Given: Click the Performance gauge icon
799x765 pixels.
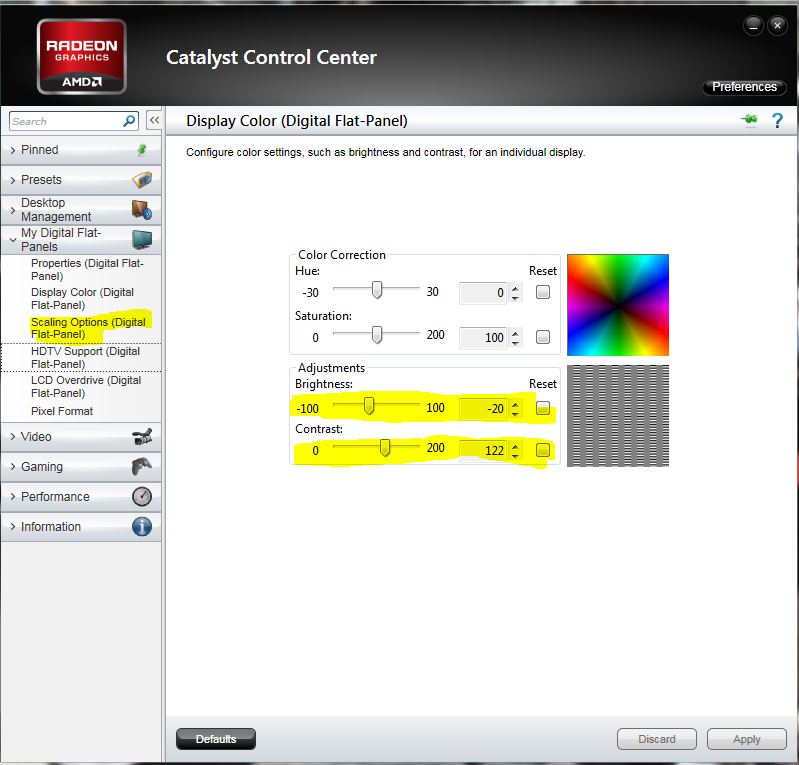Looking at the screenshot, I should 142,496.
